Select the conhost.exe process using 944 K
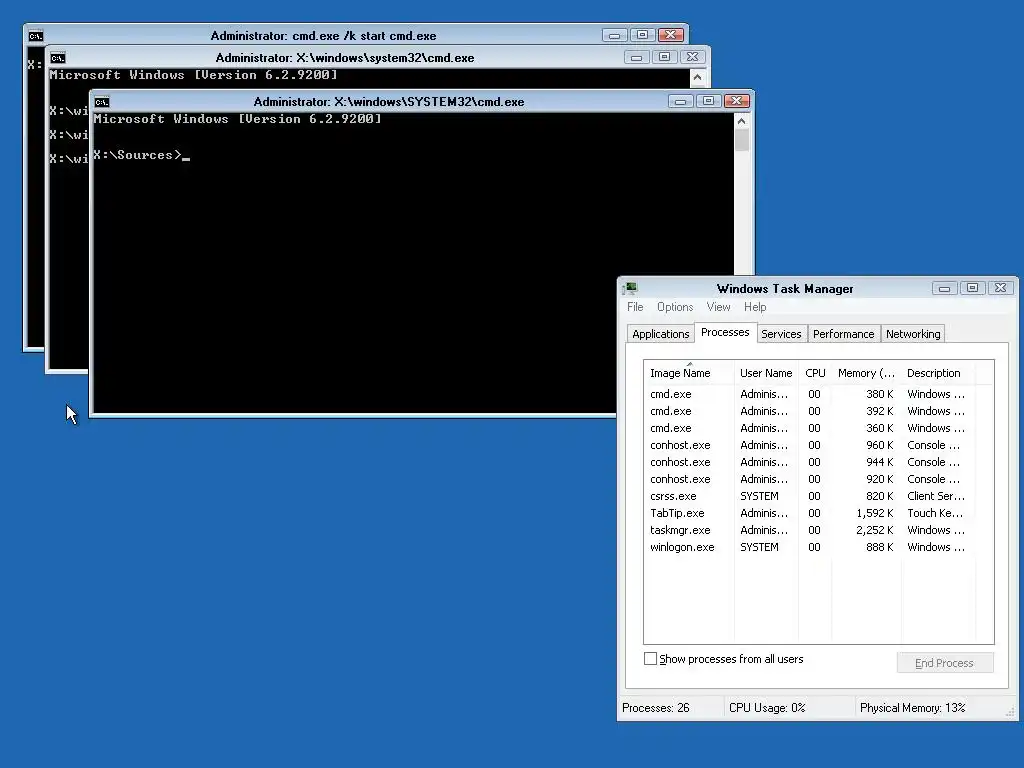The image size is (1024, 768). point(810,462)
